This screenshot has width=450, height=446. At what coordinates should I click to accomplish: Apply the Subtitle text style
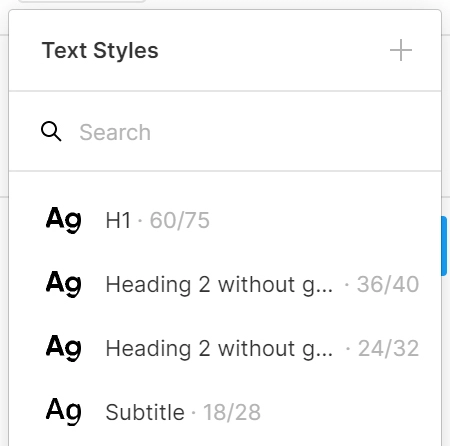pos(225,412)
